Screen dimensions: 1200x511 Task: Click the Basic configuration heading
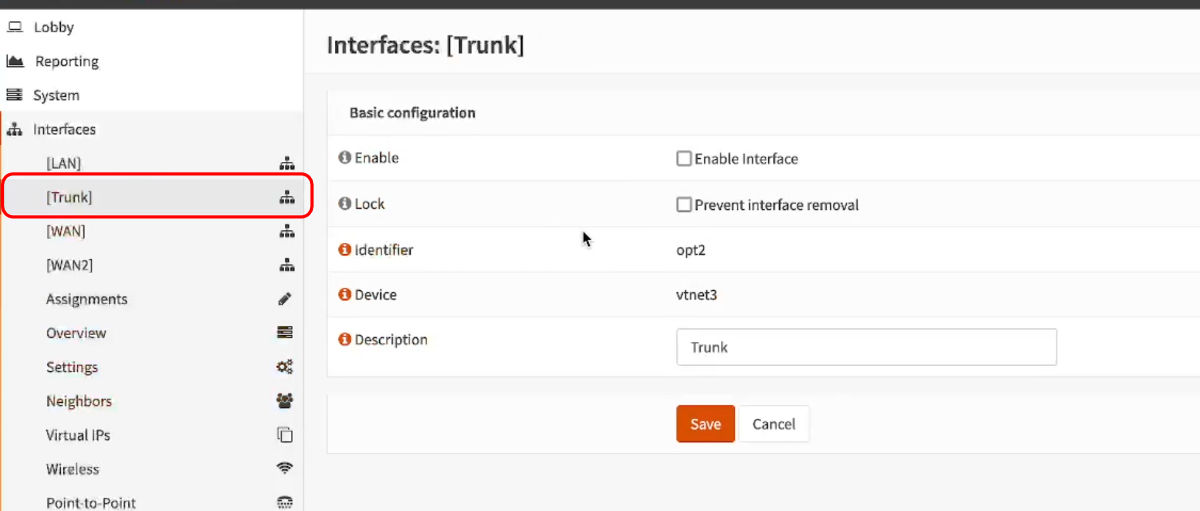tap(412, 113)
